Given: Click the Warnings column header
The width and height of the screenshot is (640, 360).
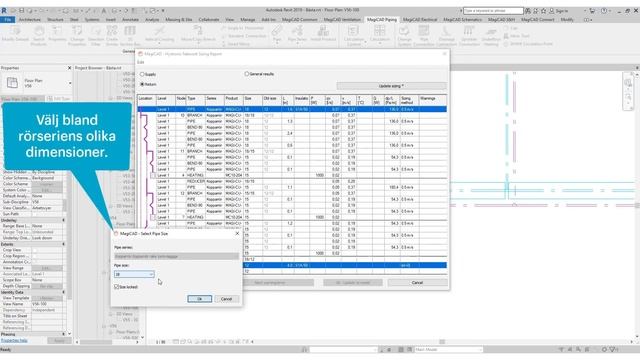Looking at the screenshot, I should point(433,100).
